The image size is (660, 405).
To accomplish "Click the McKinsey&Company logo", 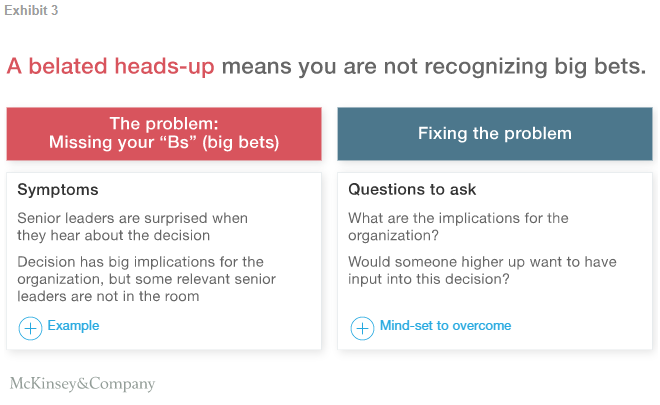I will point(82,383).
